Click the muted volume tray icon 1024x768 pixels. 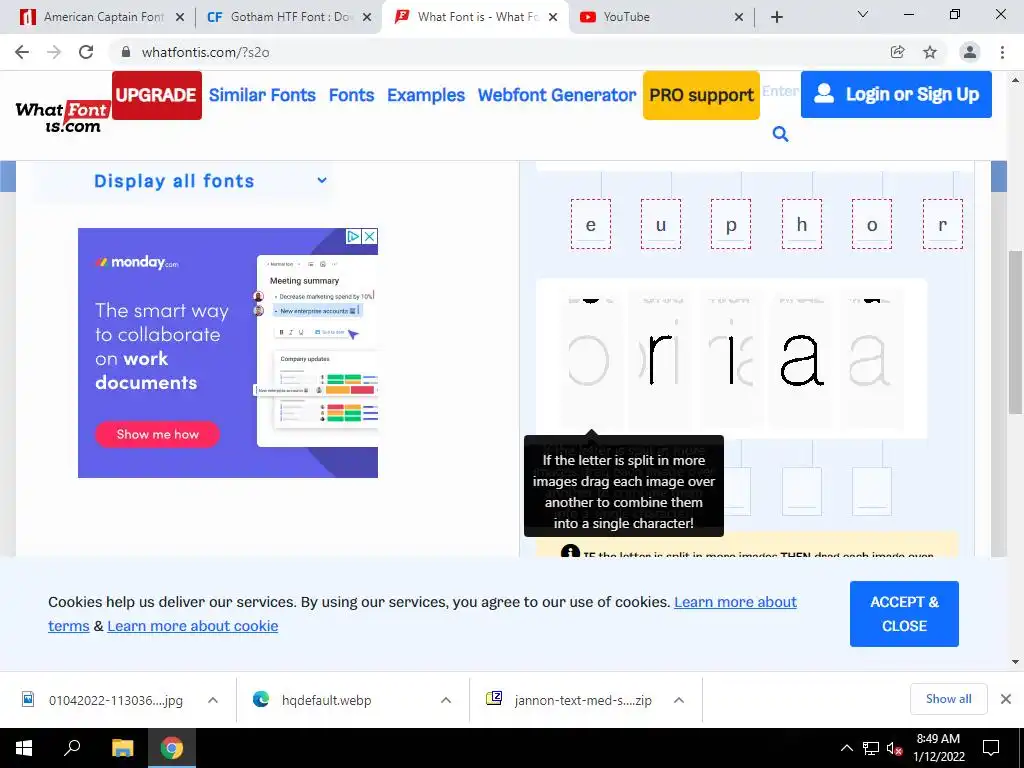tap(895, 748)
